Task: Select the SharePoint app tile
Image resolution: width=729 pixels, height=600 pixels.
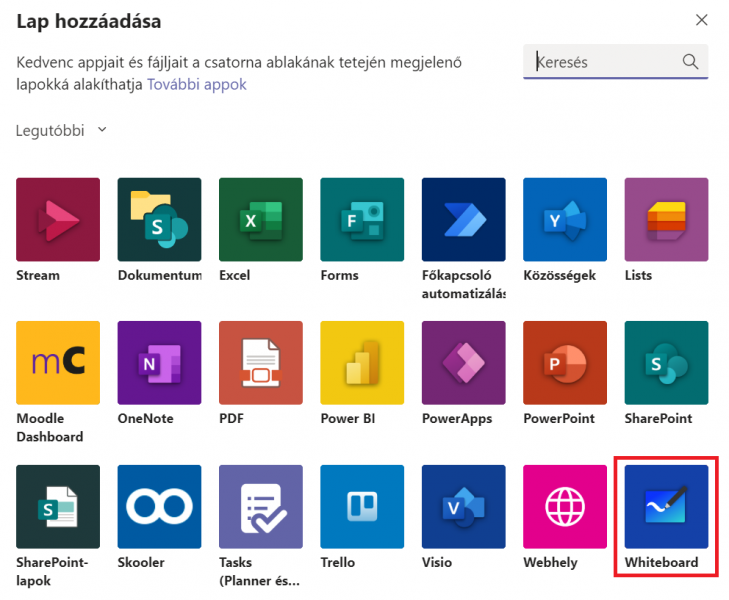Action: 666,363
